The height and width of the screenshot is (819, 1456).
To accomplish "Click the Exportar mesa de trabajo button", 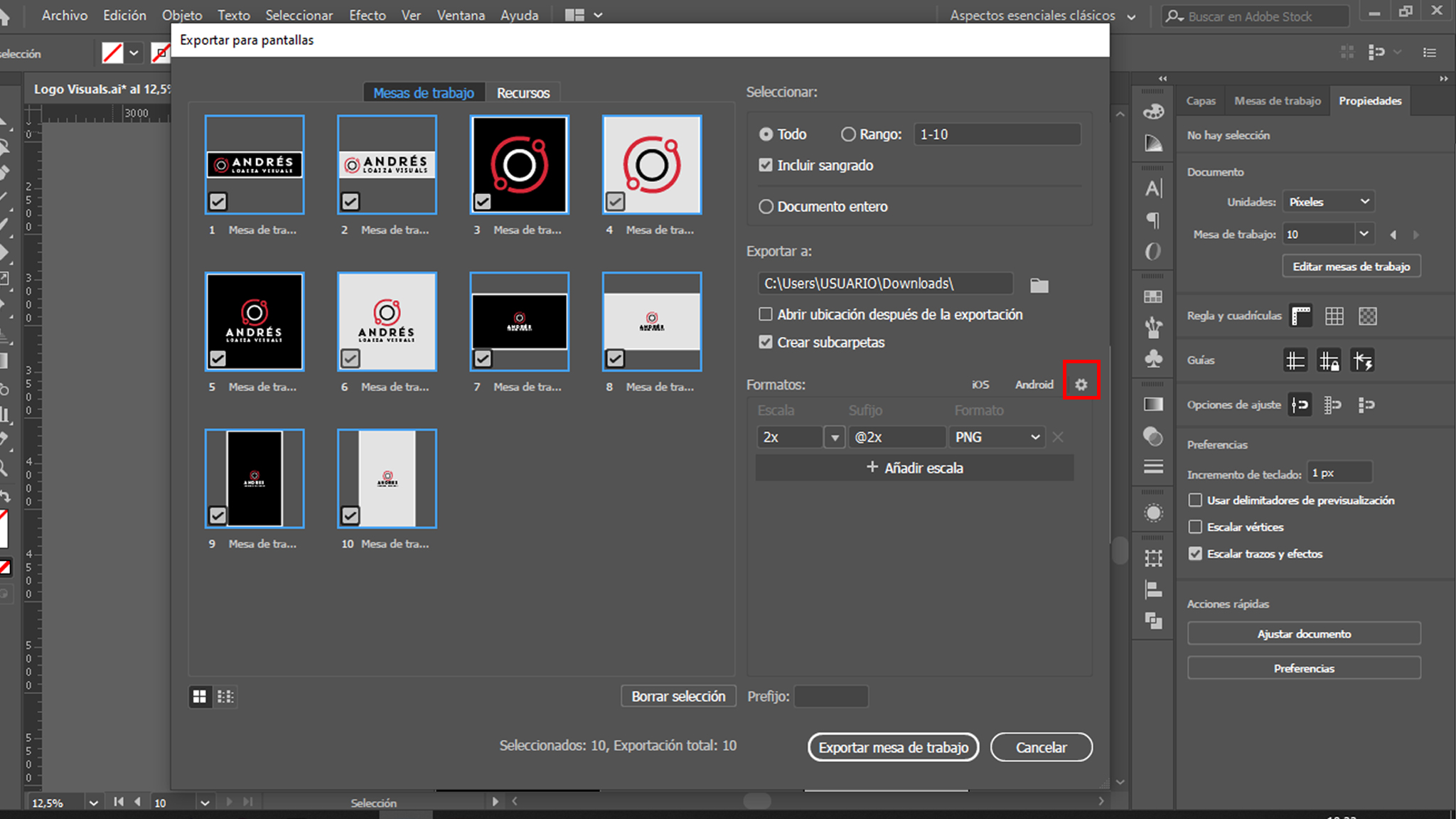I will pyautogui.click(x=893, y=747).
